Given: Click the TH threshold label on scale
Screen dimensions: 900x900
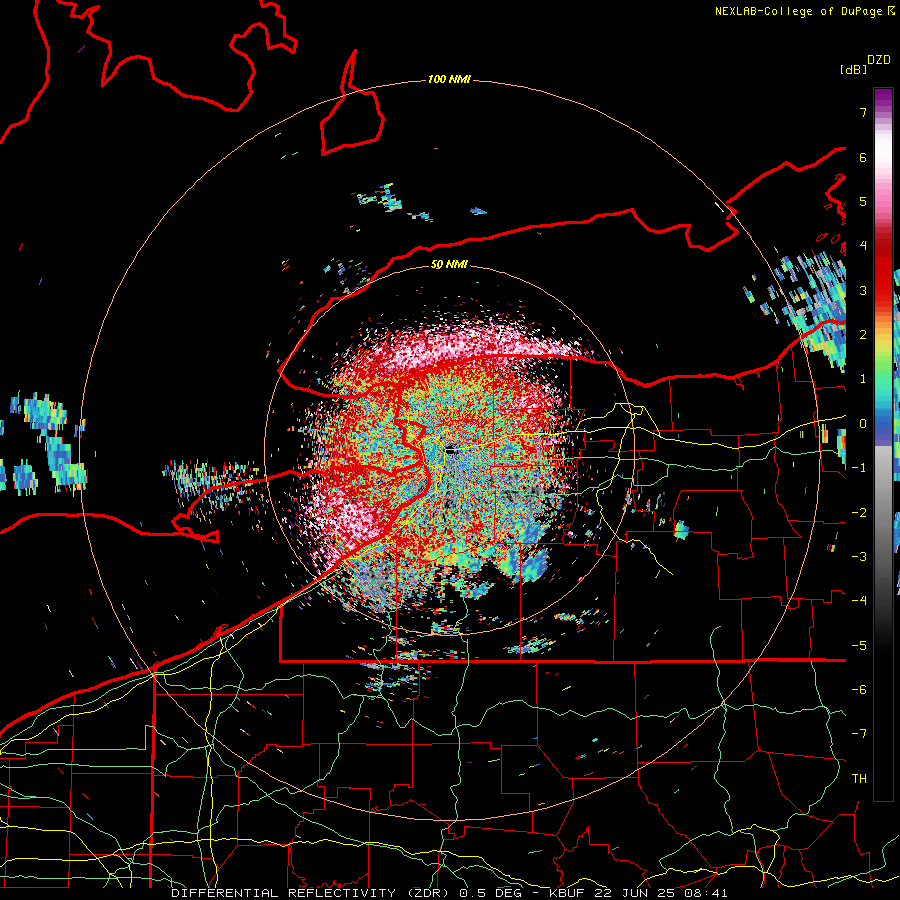Looking at the screenshot, I should coord(859,779).
